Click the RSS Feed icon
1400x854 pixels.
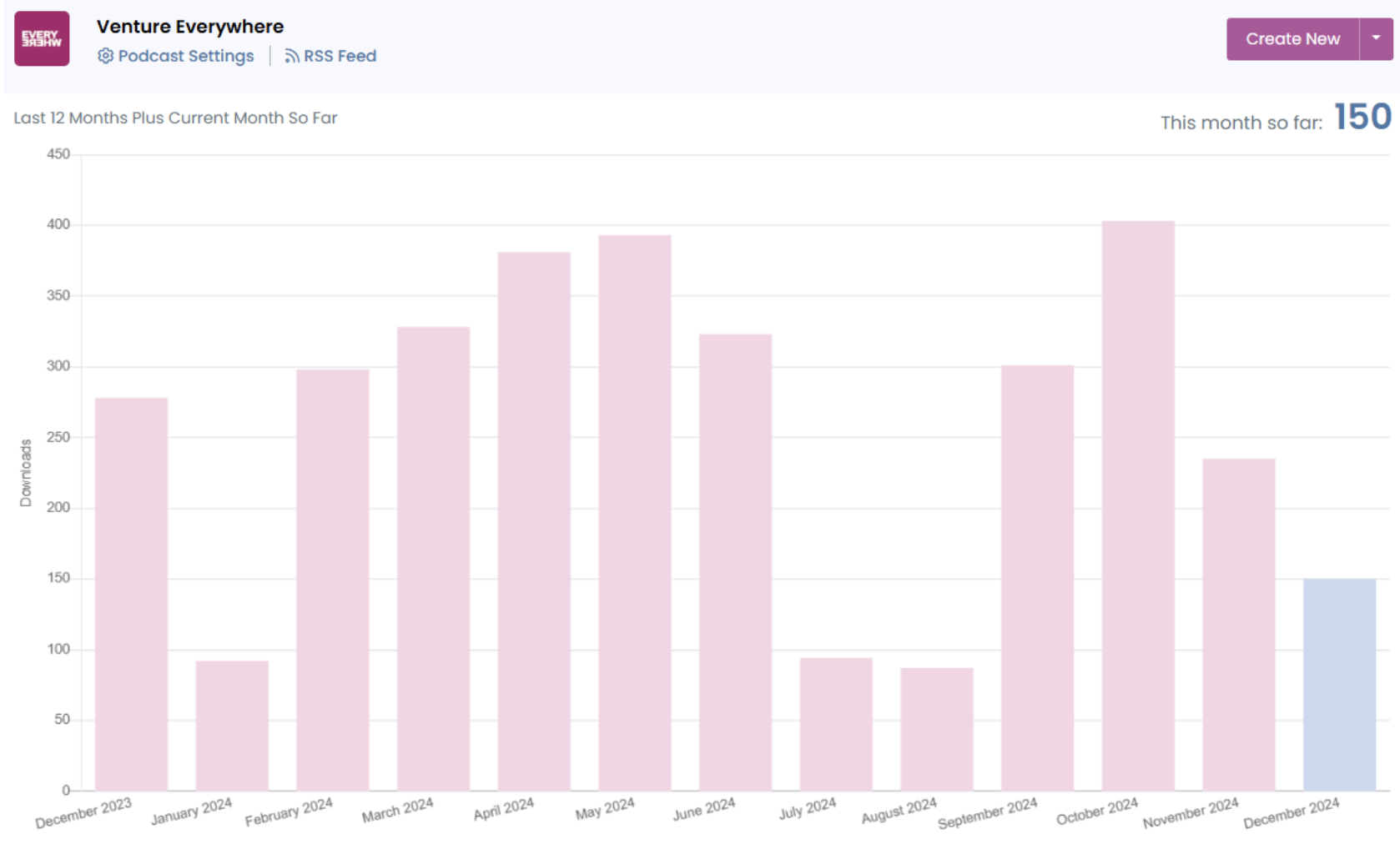click(292, 56)
